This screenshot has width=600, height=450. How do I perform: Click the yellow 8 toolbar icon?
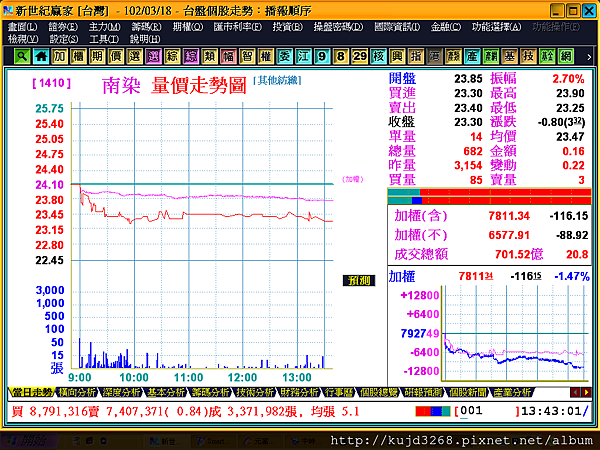point(341,57)
